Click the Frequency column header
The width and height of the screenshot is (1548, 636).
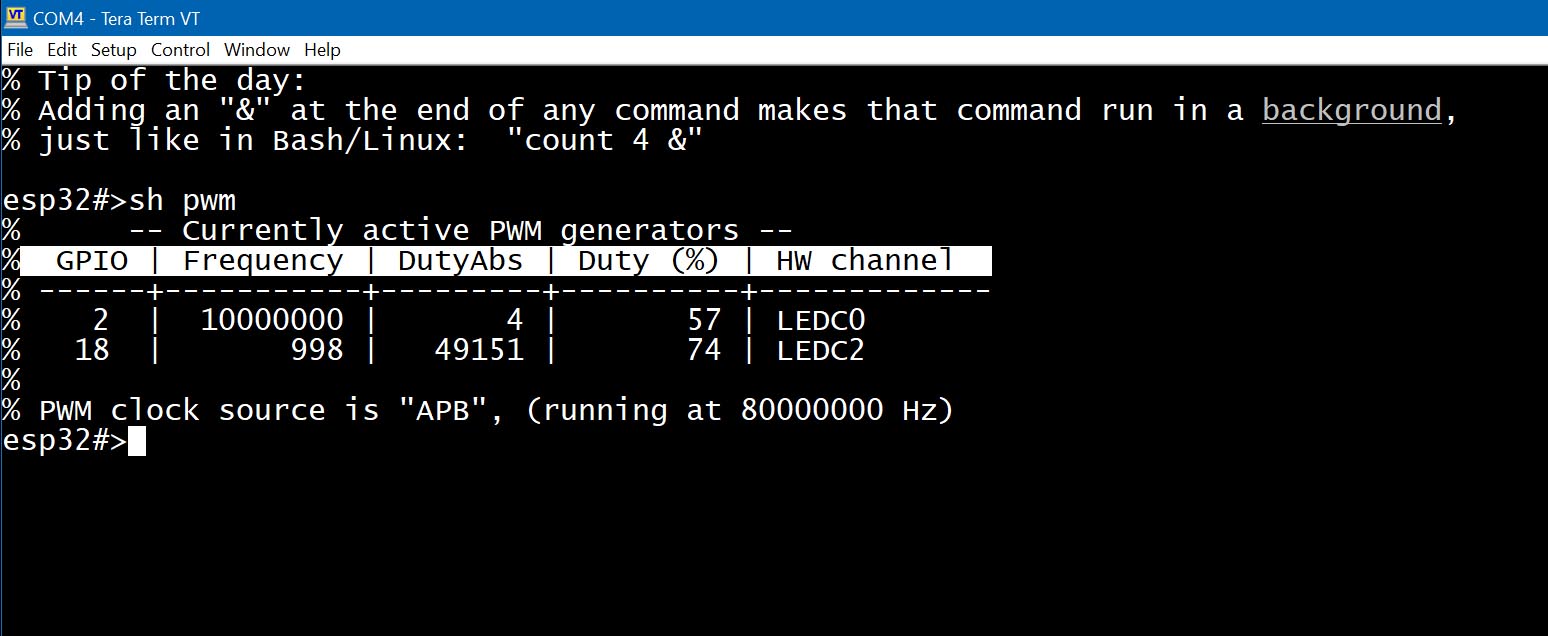pos(263,261)
